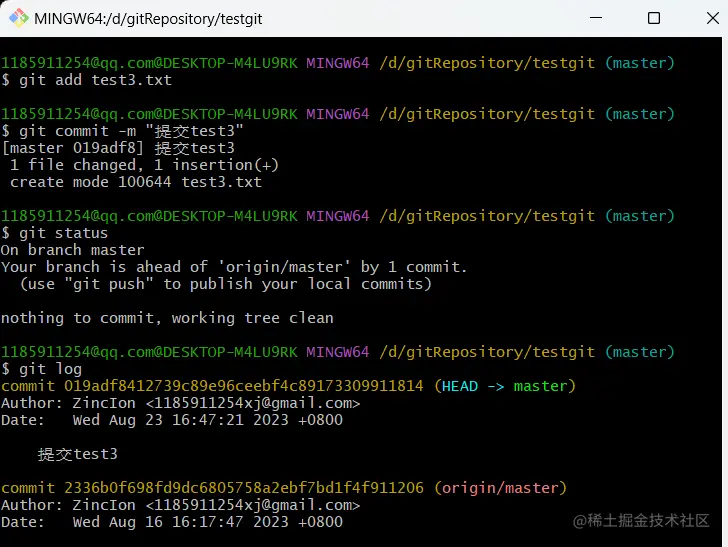Click the 'git add test3.txt' command line

(86, 80)
